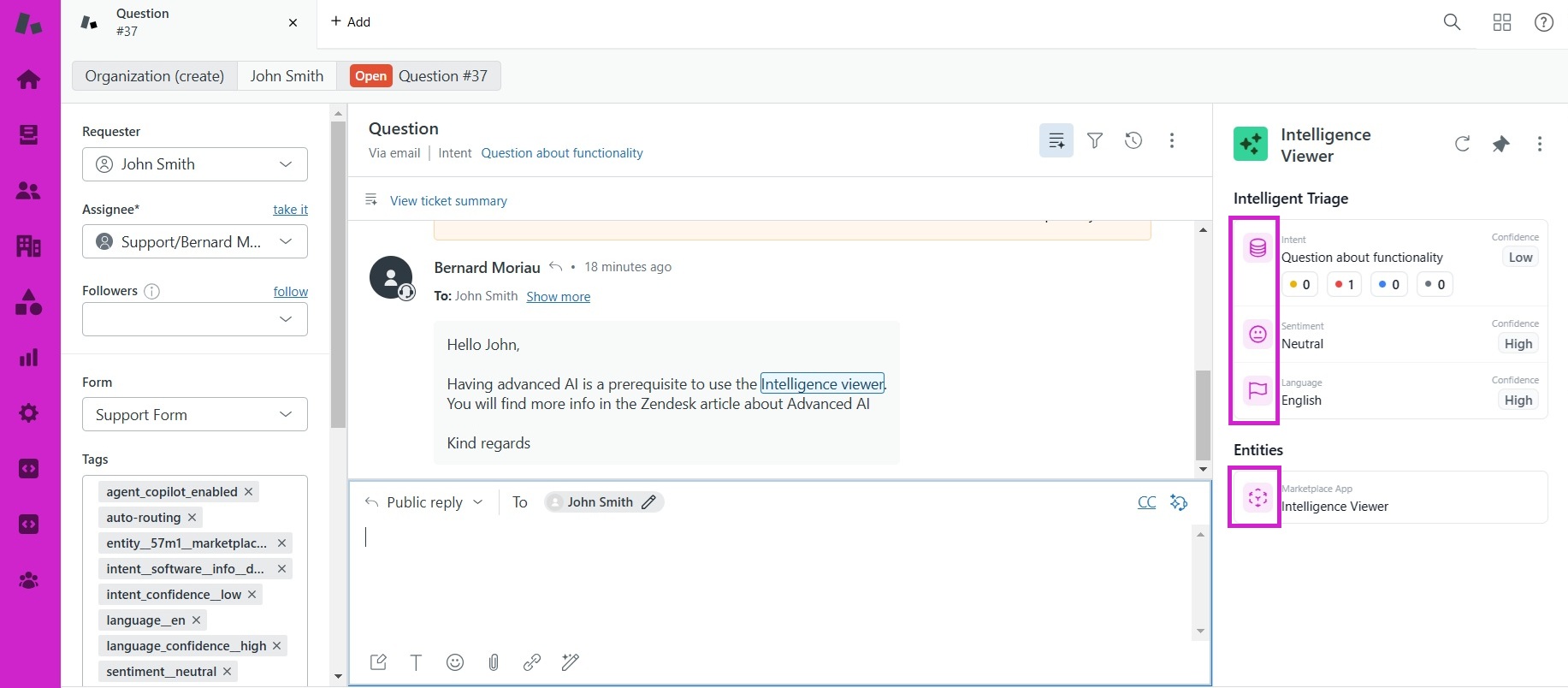The image size is (1568, 688).
Task: Click the 'take it' link
Action: coord(291,210)
